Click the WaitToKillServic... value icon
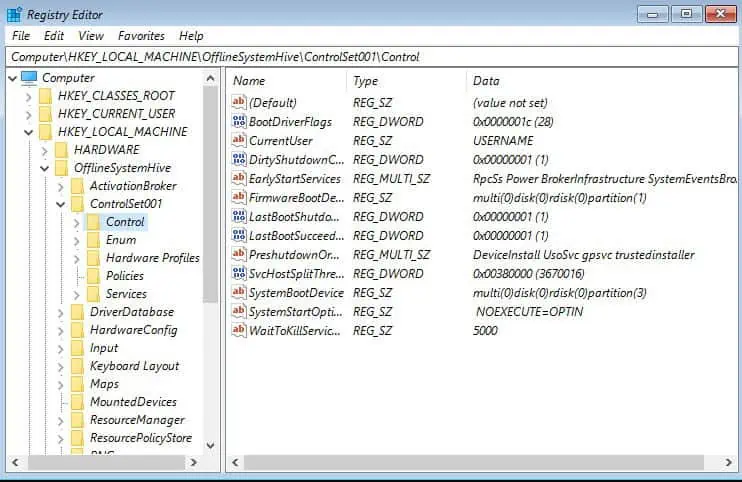The width and height of the screenshot is (742, 482). 239,330
